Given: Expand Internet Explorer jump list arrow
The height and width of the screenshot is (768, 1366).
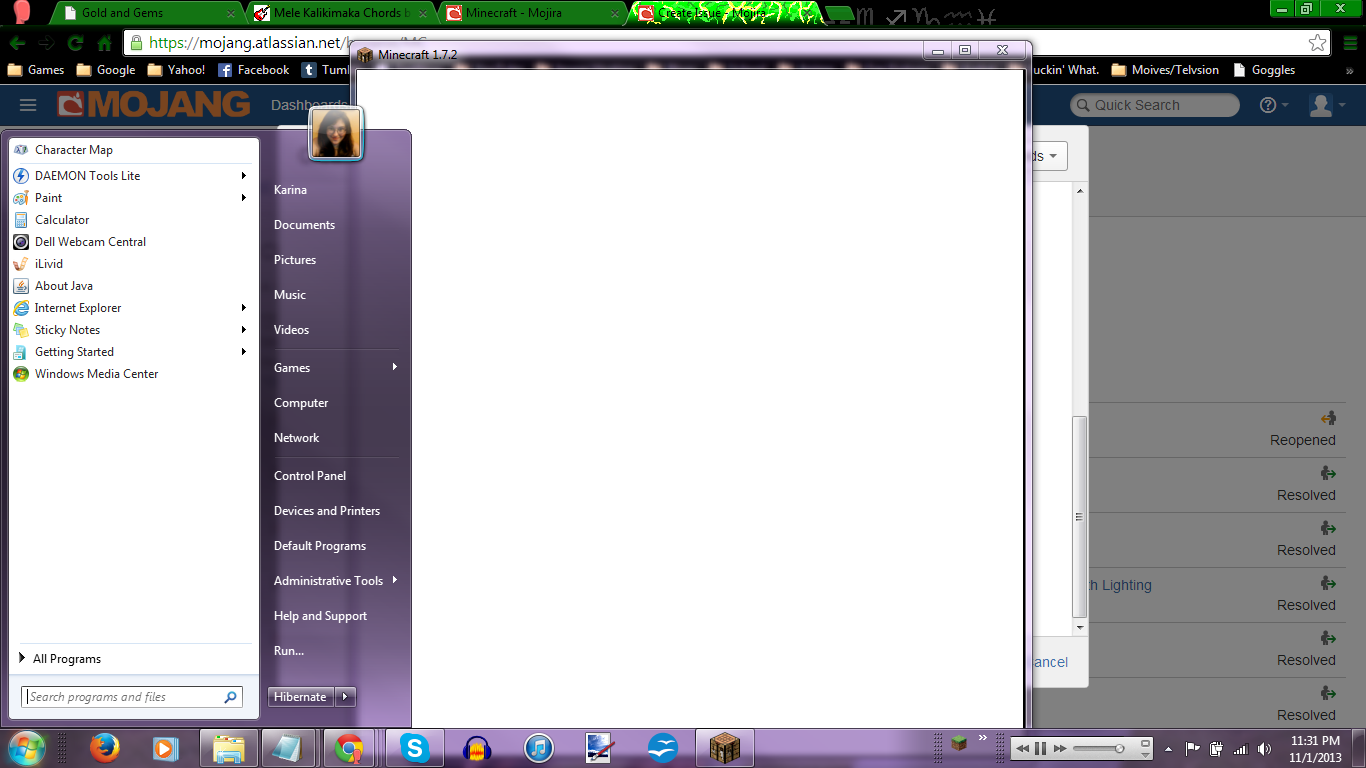Looking at the screenshot, I should click(244, 308).
